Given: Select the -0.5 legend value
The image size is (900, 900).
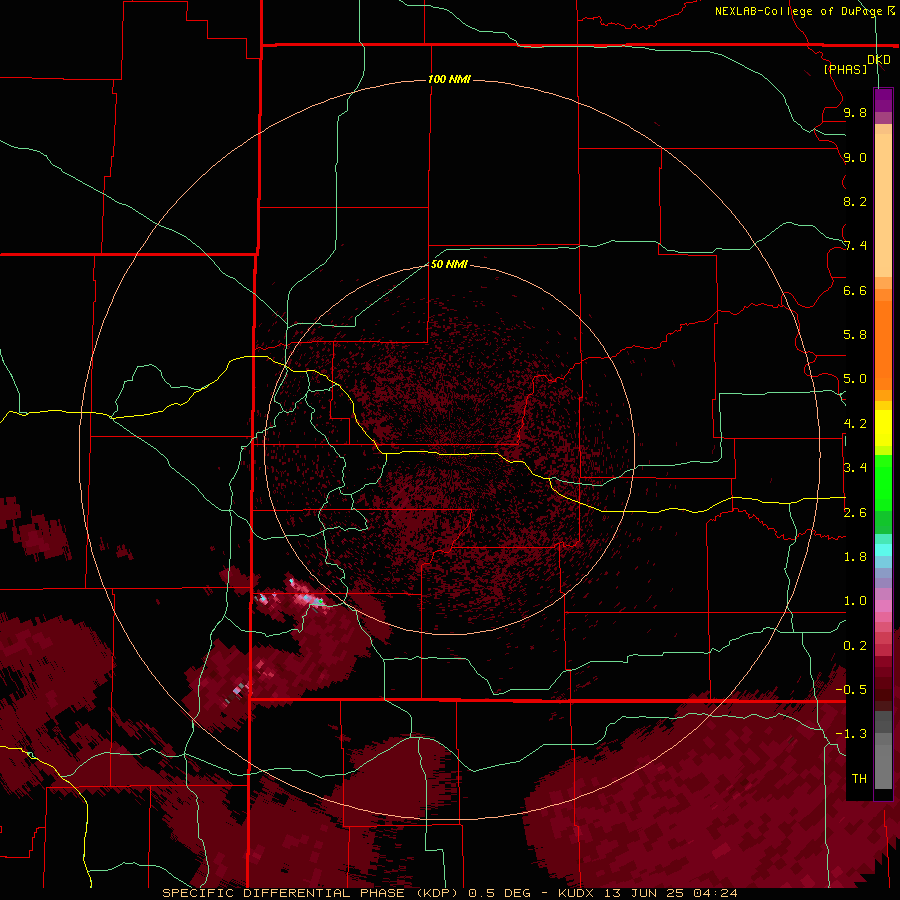Looking at the screenshot, I should point(851,690).
